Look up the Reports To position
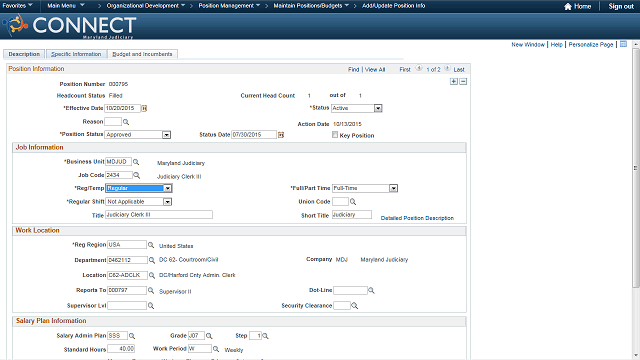640x360 pixels. pyautogui.click(x=151, y=291)
